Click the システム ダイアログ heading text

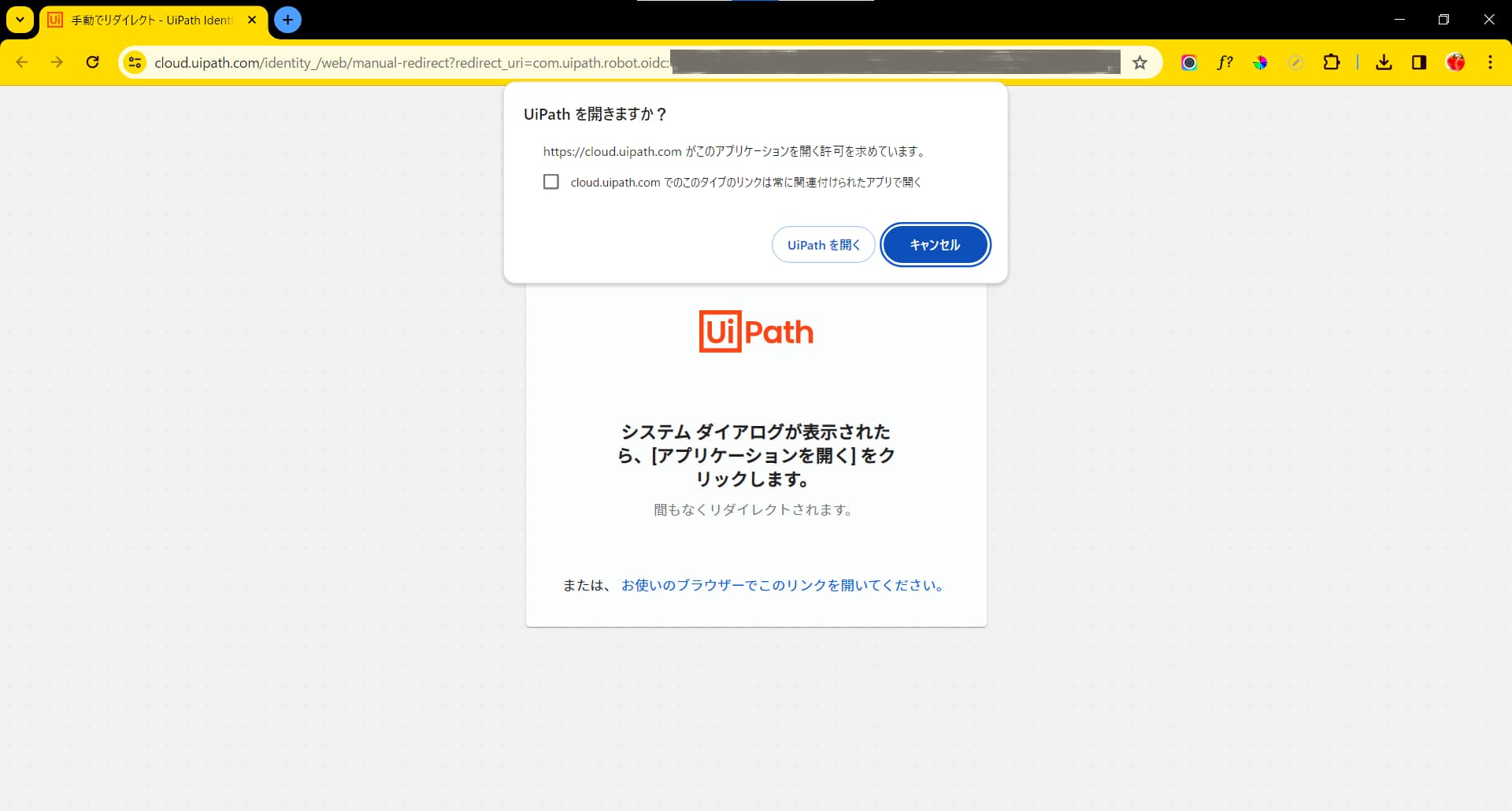coord(756,455)
